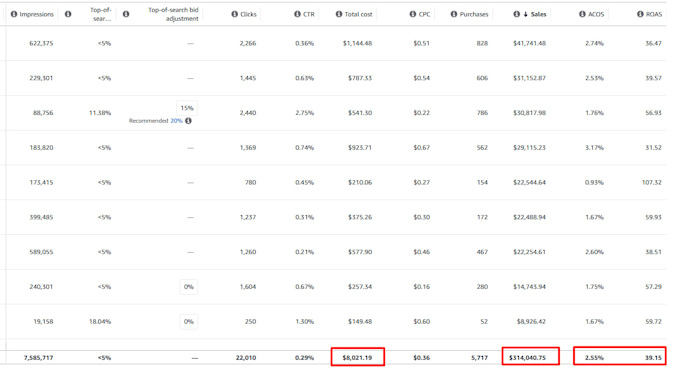Sort by the Total cost column header

coord(358,14)
